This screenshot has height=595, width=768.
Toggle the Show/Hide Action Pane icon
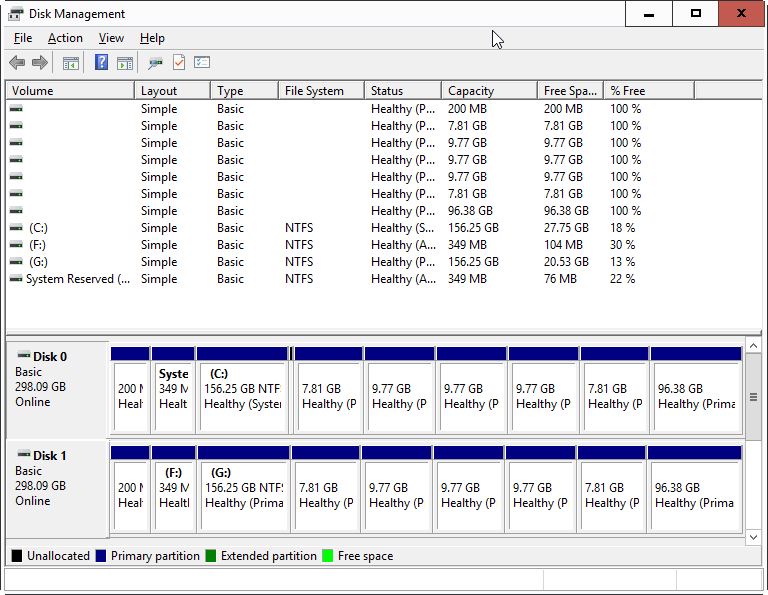(x=125, y=63)
